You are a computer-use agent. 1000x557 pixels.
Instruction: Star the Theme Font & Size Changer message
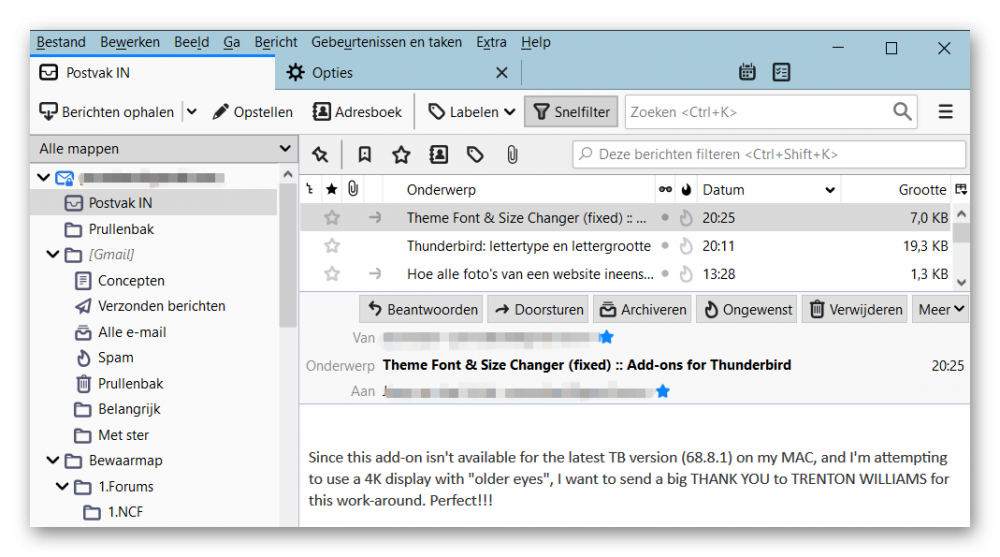click(x=332, y=218)
